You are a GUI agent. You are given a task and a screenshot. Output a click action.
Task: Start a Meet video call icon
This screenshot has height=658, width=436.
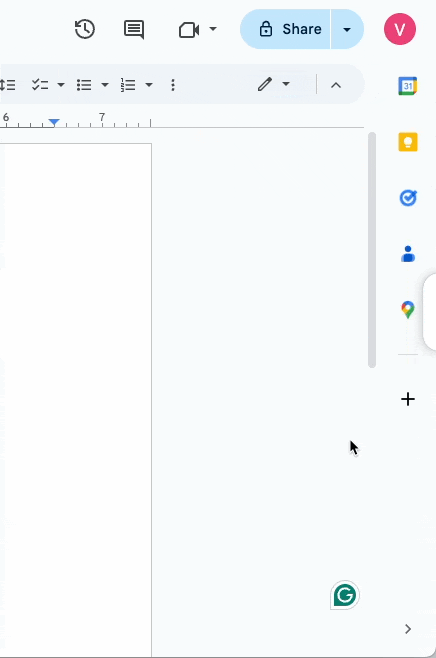tap(189, 30)
